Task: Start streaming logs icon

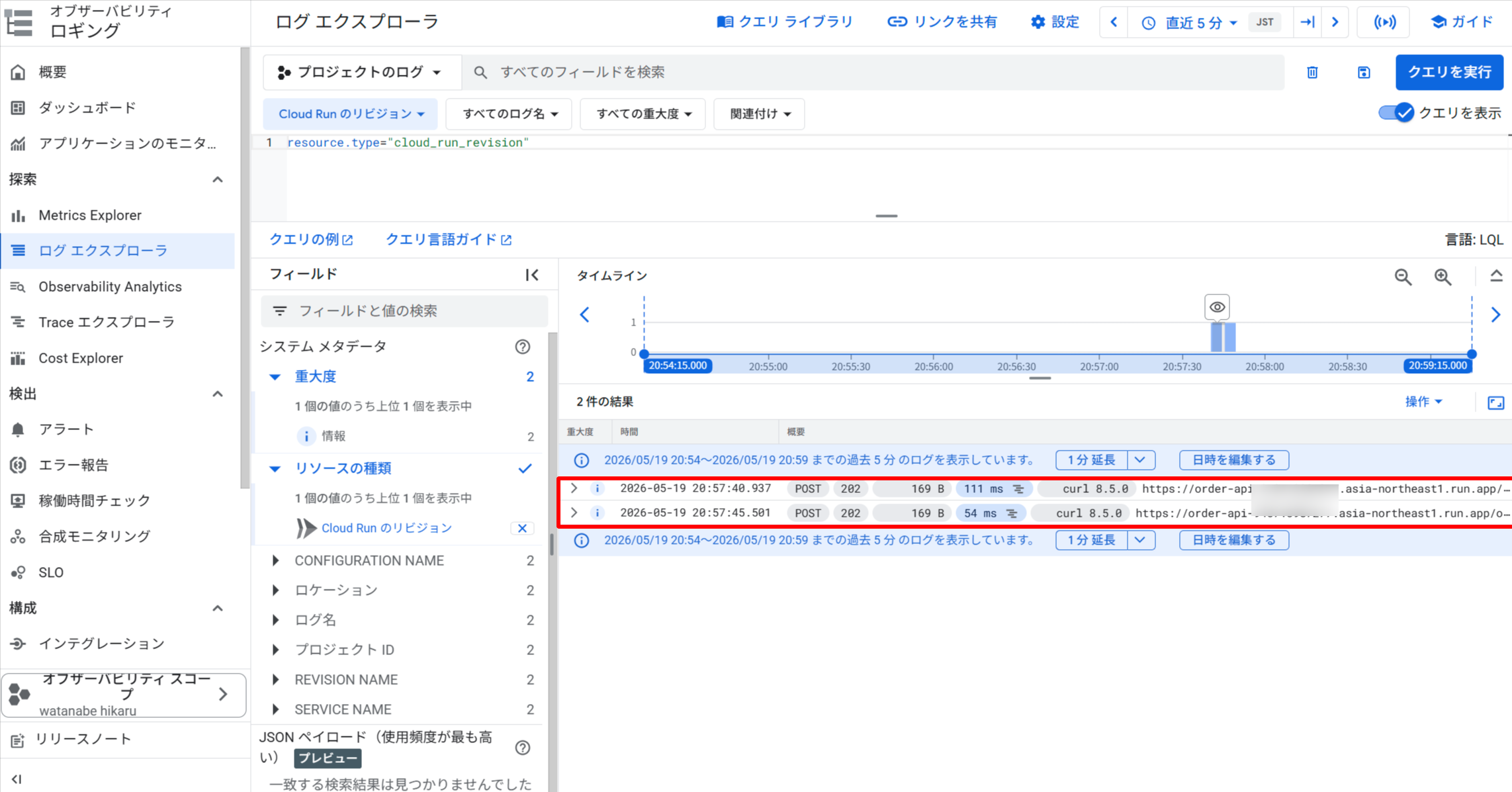Action: click(x=1384, y=22)
